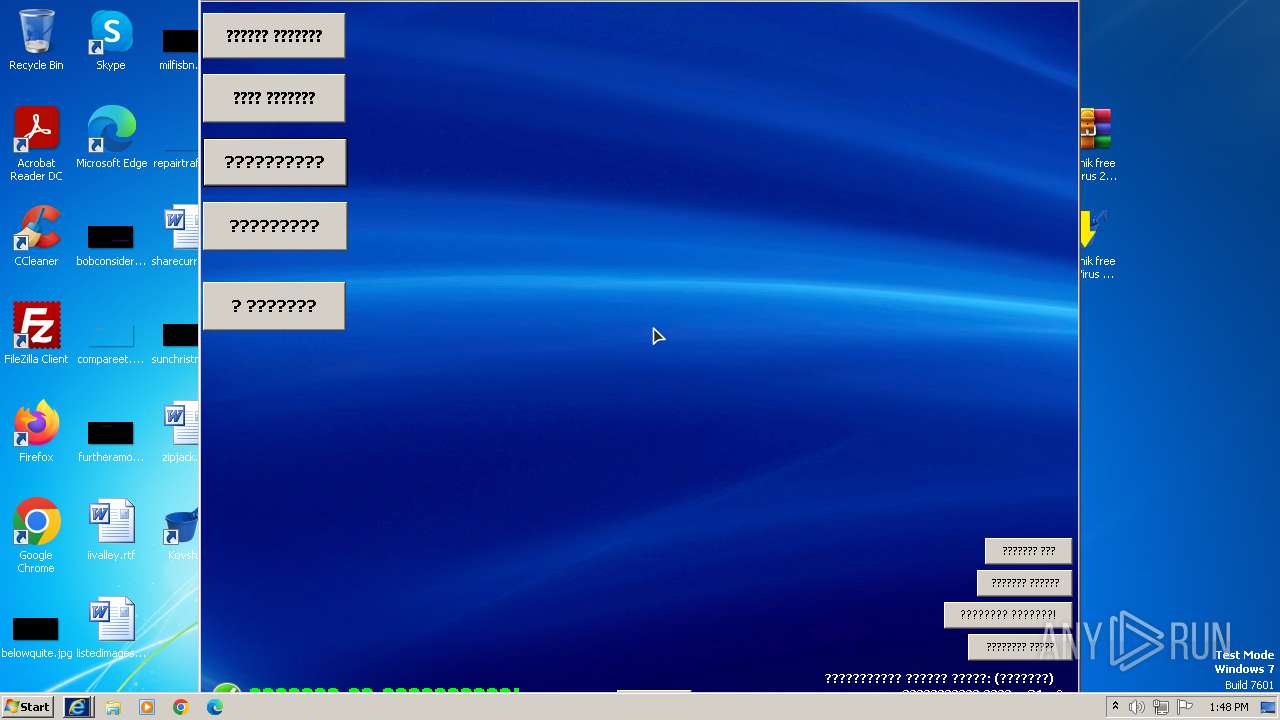
Task: Click the taskbar clock showing 1:48 PM
Action: (x=1228, y=707)
